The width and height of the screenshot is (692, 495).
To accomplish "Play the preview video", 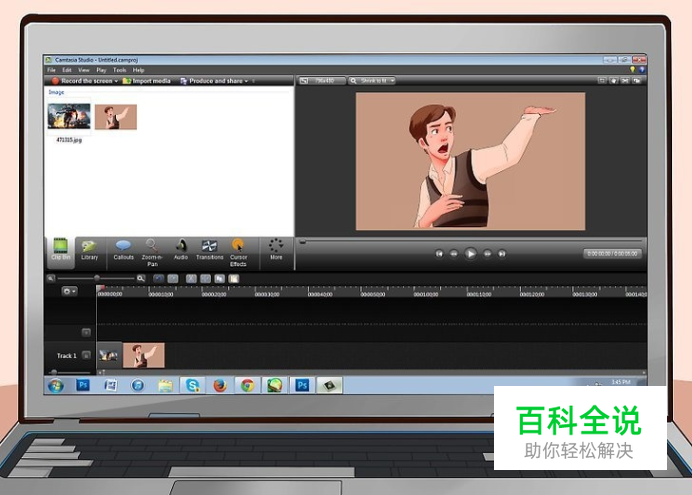I will [x=470, y=254].
